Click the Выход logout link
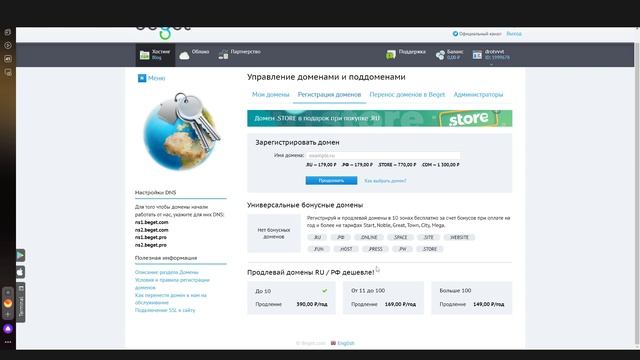The width and height of the screenshot is (640, 360). pyautogui.click(x=514, y=34)
